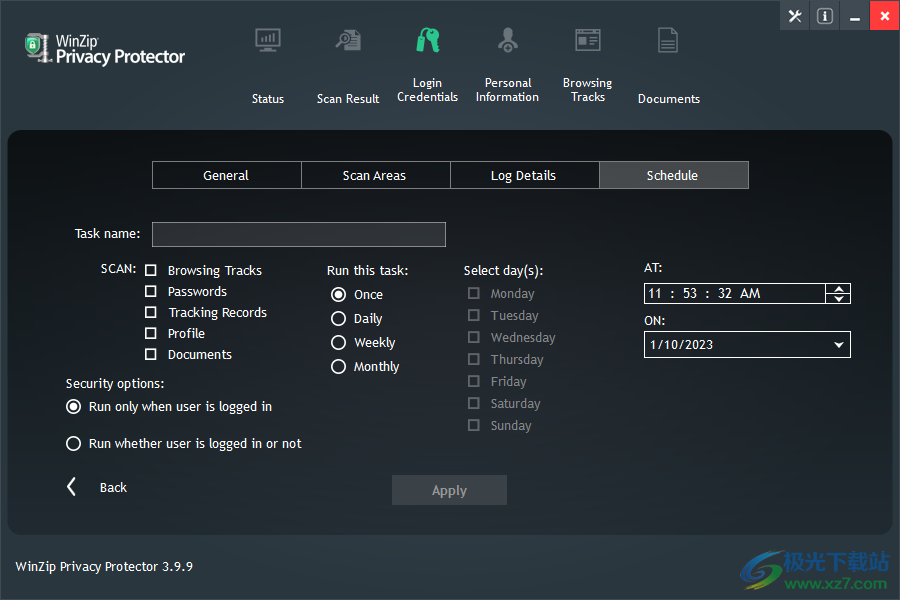900x600 pixels.
Task: Decrease time with down spinner arrow
Action: tap(839, 299)
